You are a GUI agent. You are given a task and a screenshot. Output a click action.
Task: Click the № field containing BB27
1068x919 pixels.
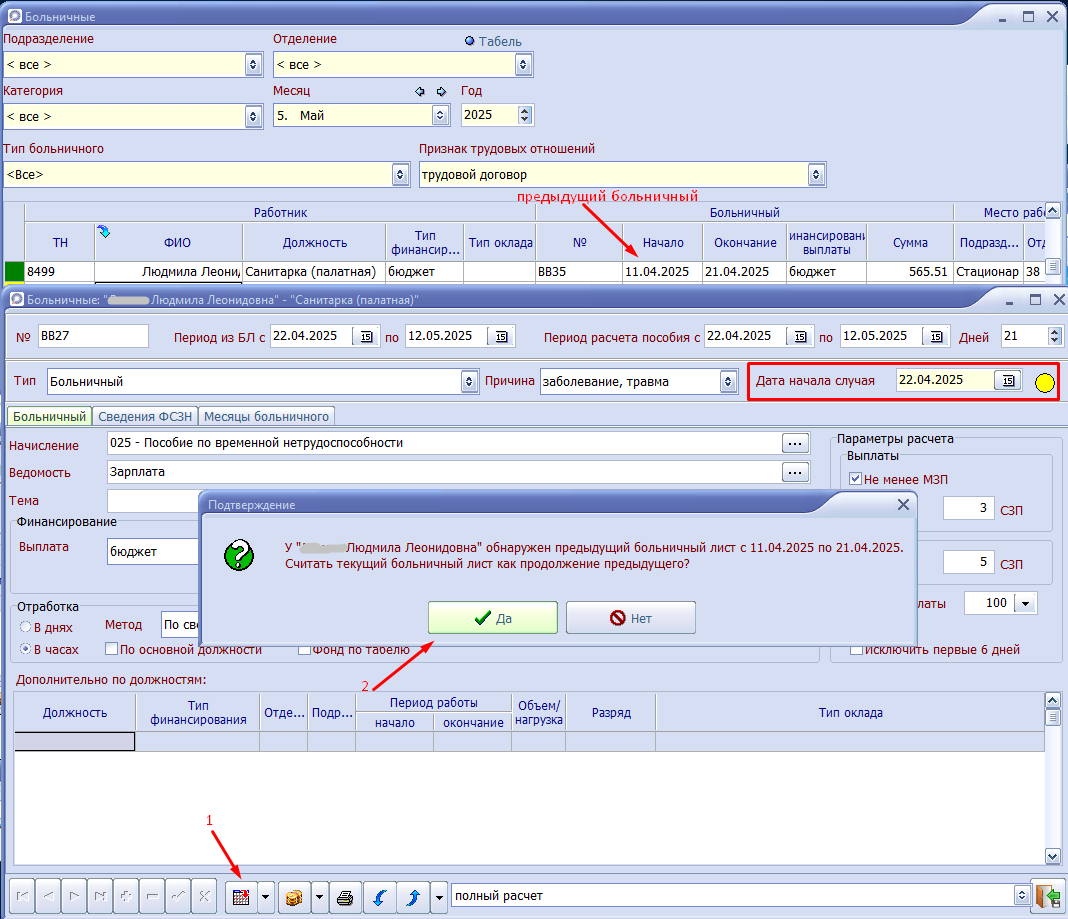(93, 336)
